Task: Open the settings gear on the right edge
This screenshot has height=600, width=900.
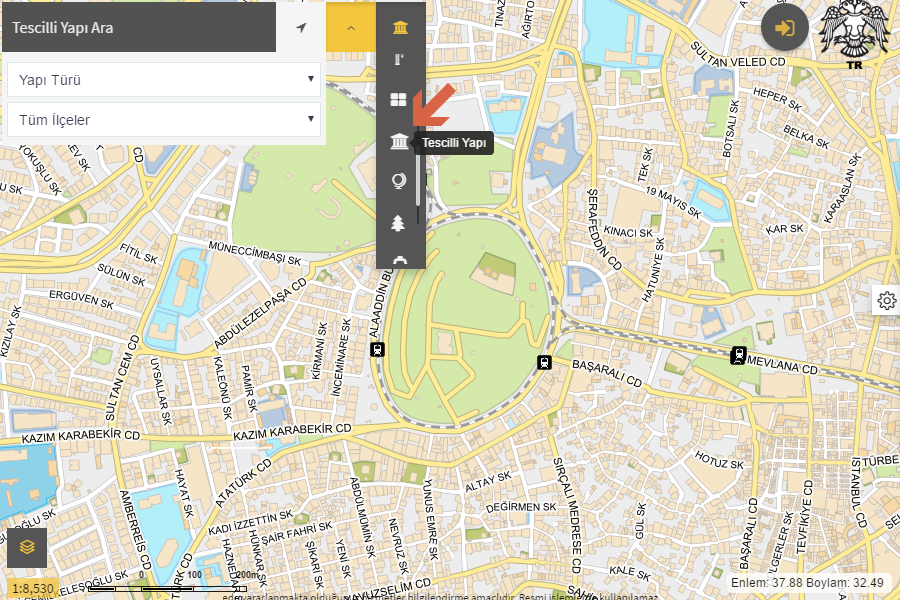Action: point(886,300)
